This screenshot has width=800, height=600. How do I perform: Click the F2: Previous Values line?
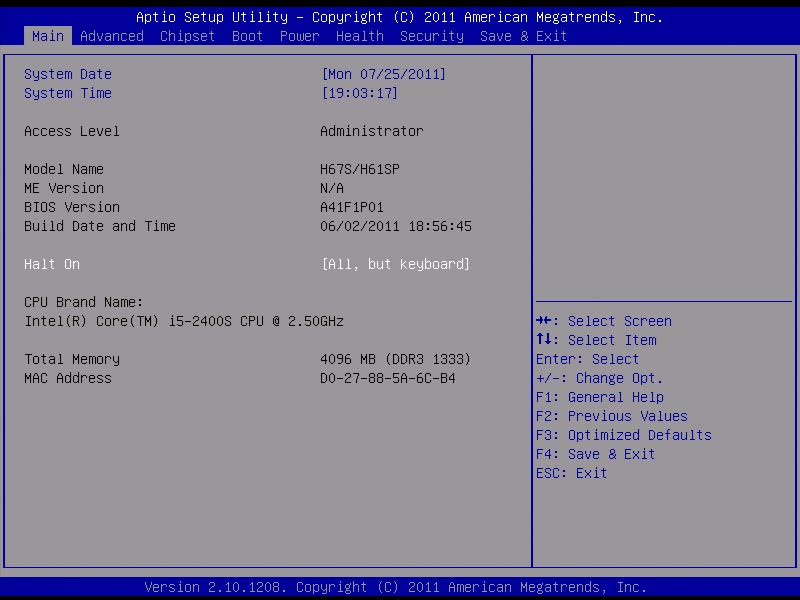point(612,416)
